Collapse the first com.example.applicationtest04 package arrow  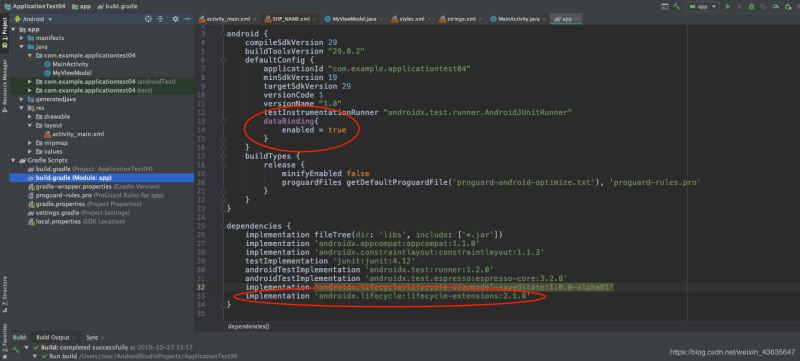(30, 56)
